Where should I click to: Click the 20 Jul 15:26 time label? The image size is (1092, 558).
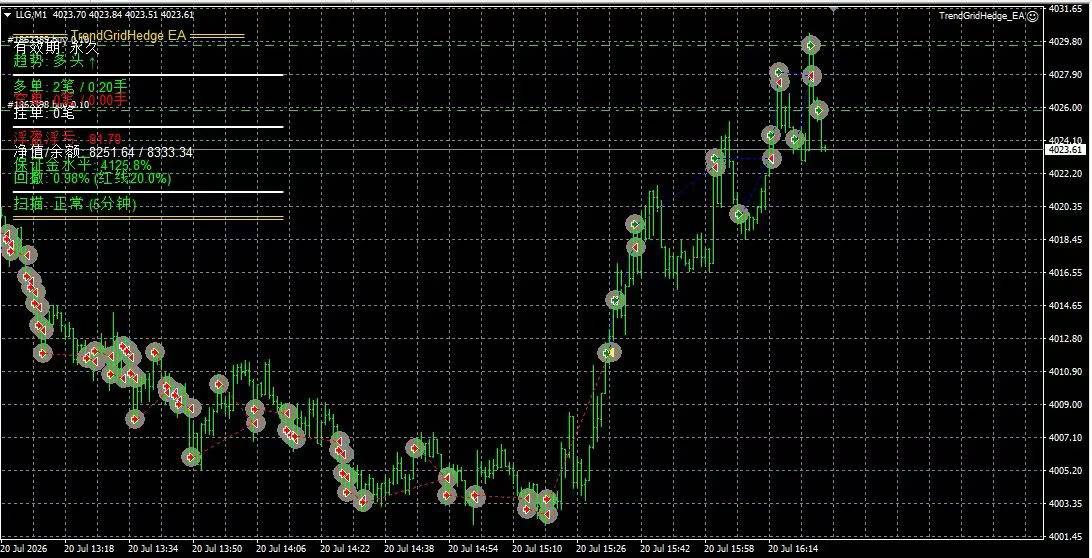tap(602, 549)
